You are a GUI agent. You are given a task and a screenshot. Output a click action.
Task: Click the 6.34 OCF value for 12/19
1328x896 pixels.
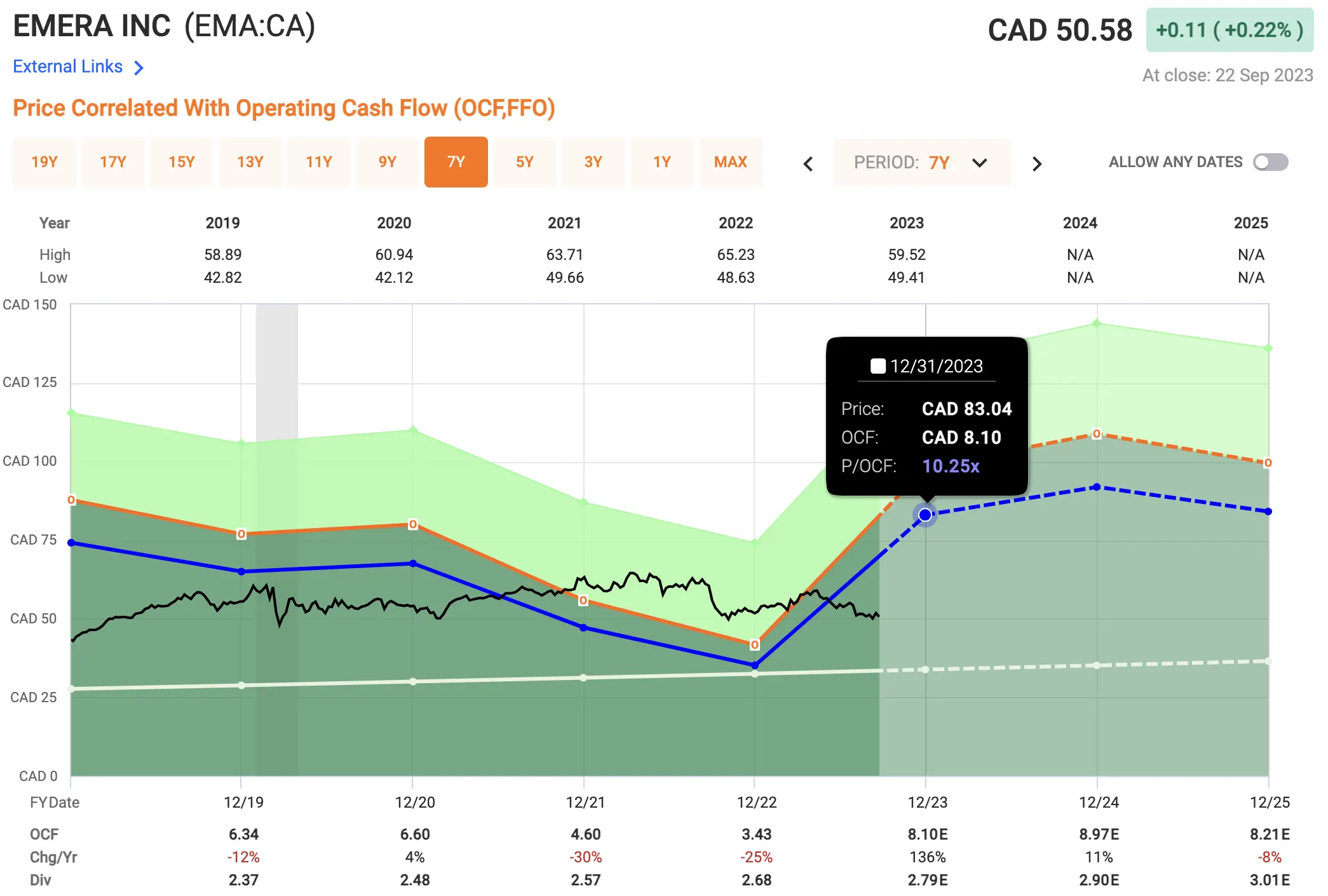(243, 834)
